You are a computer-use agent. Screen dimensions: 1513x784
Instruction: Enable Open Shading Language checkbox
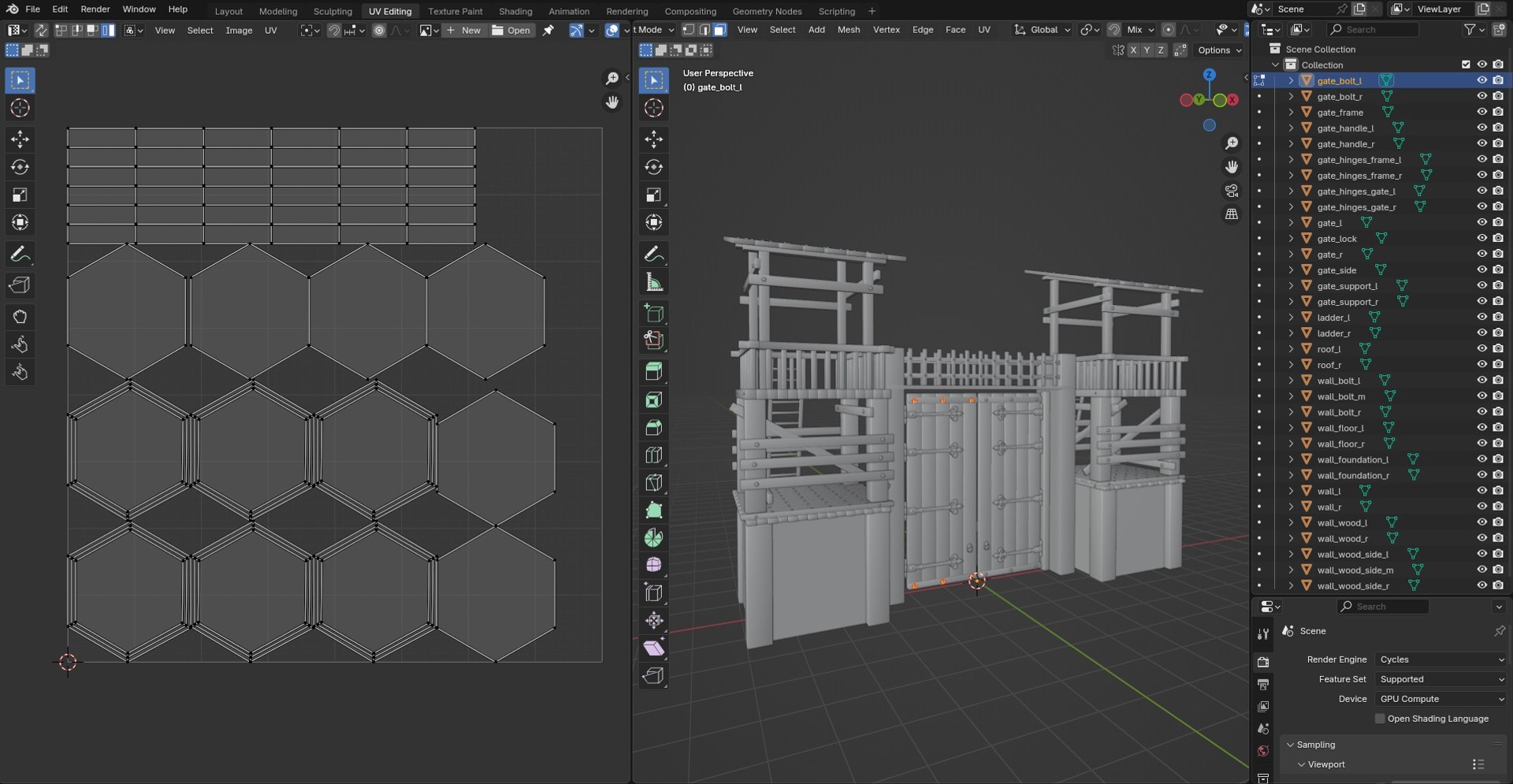tap(1380, 719)
